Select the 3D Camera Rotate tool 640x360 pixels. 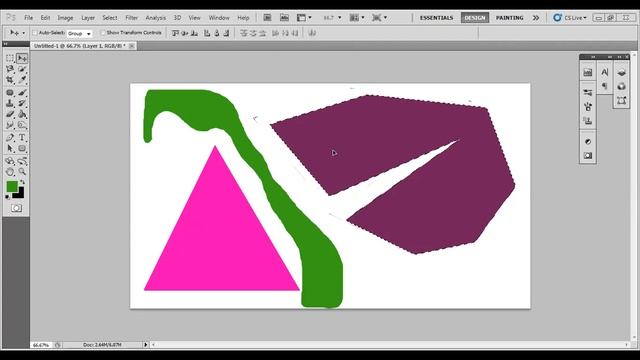tap(22, 161)
